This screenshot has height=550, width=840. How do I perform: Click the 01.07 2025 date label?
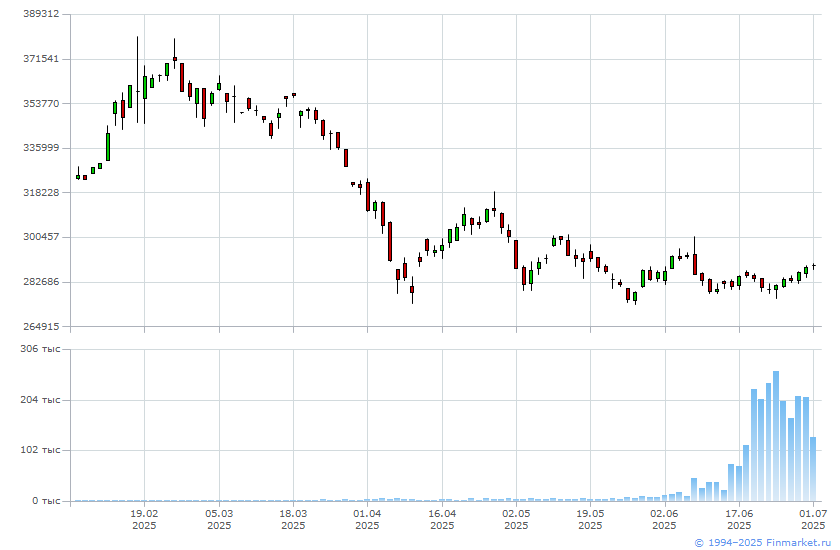(x=813, y=519)
